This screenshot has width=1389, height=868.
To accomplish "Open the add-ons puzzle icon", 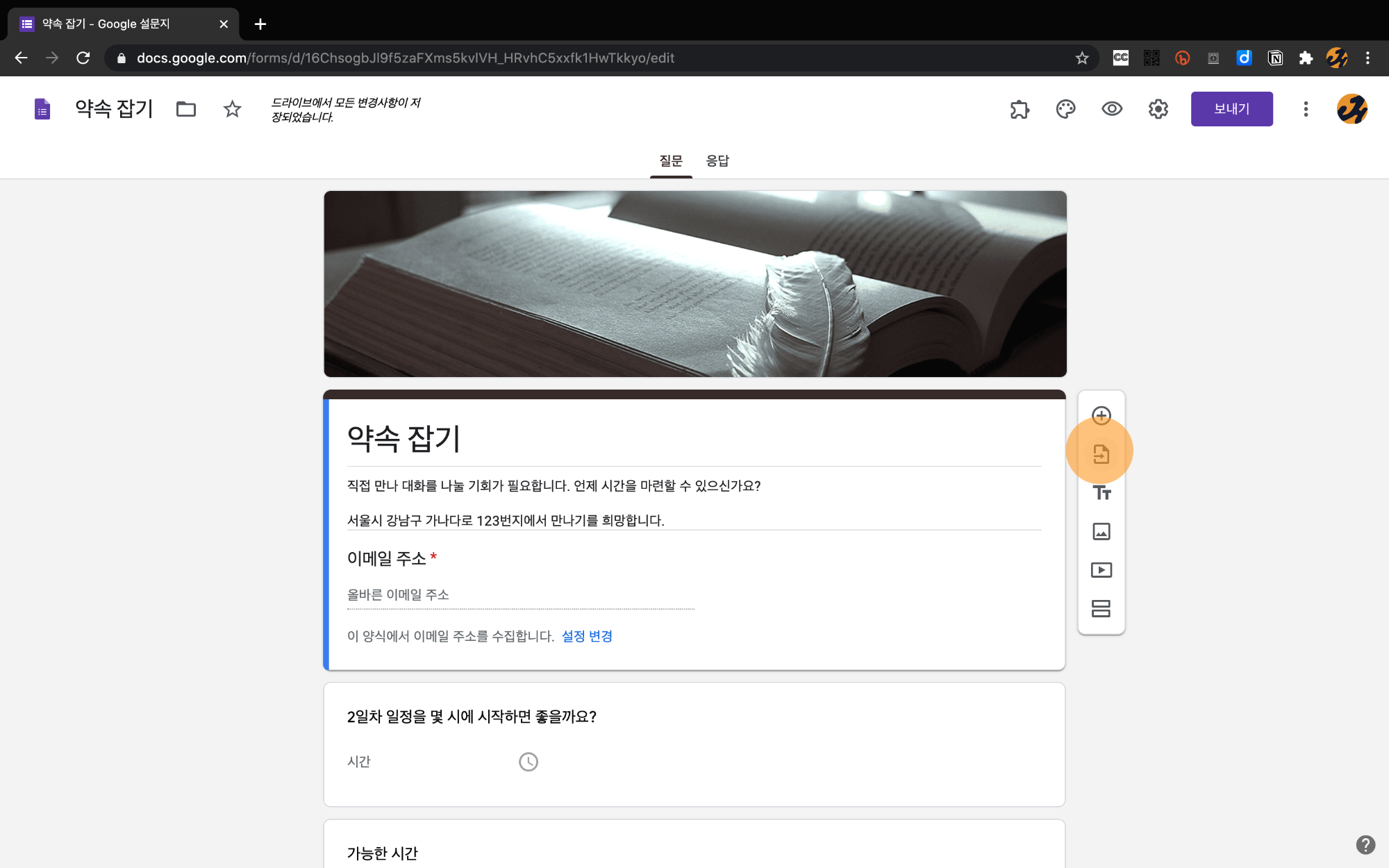I will coord(1019,109).
